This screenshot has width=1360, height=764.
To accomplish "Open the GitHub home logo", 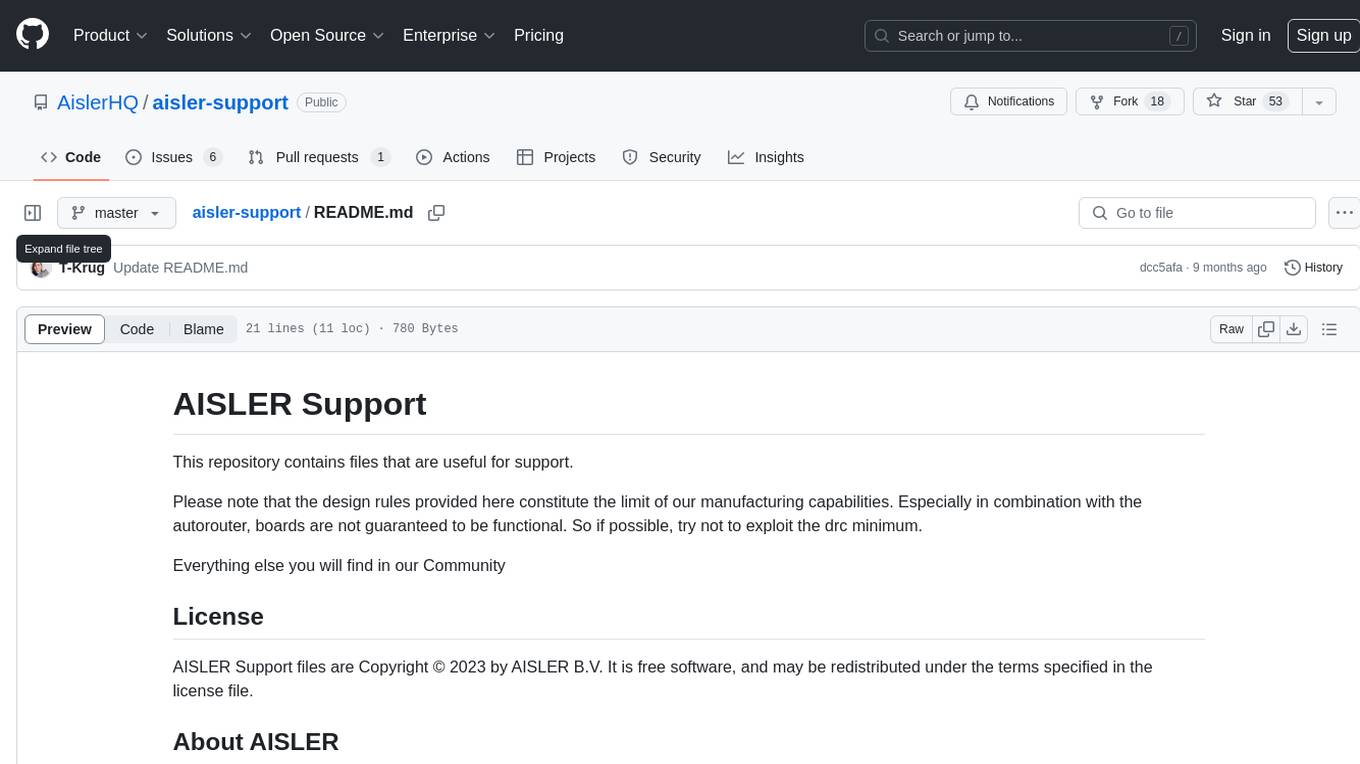I will tap(33, 35).
